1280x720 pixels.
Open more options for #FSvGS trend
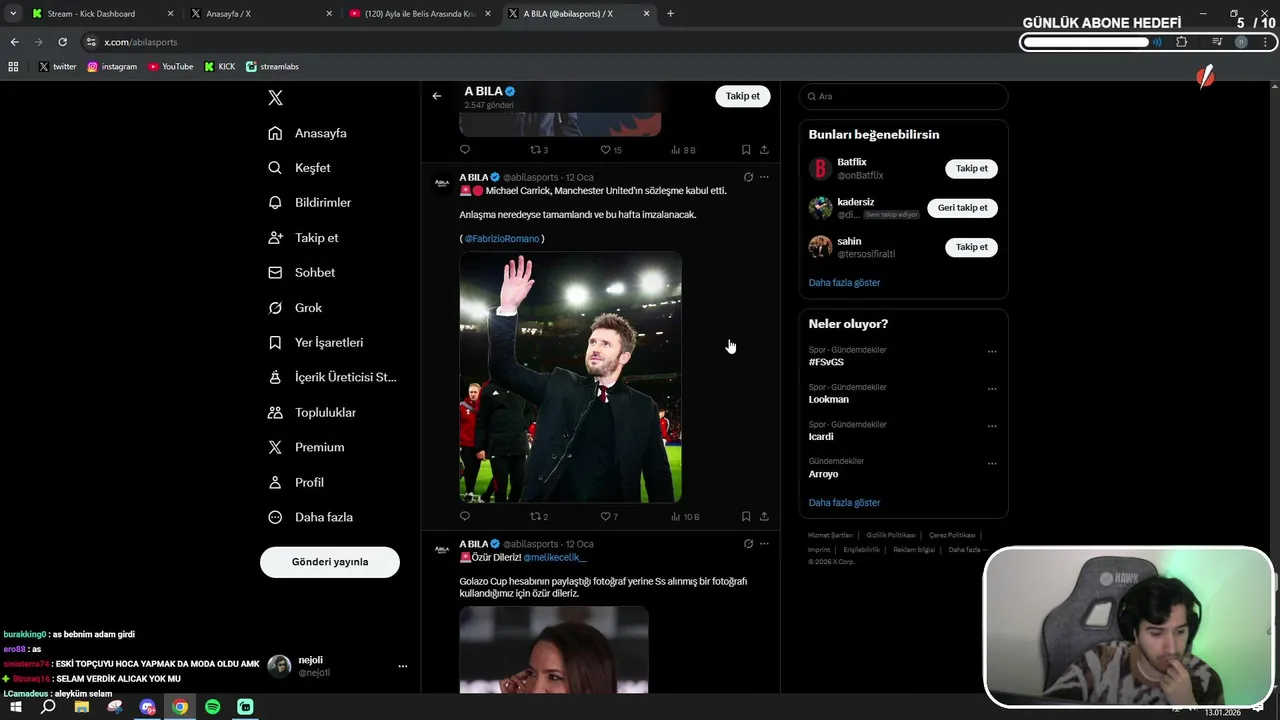click(992, 352)
